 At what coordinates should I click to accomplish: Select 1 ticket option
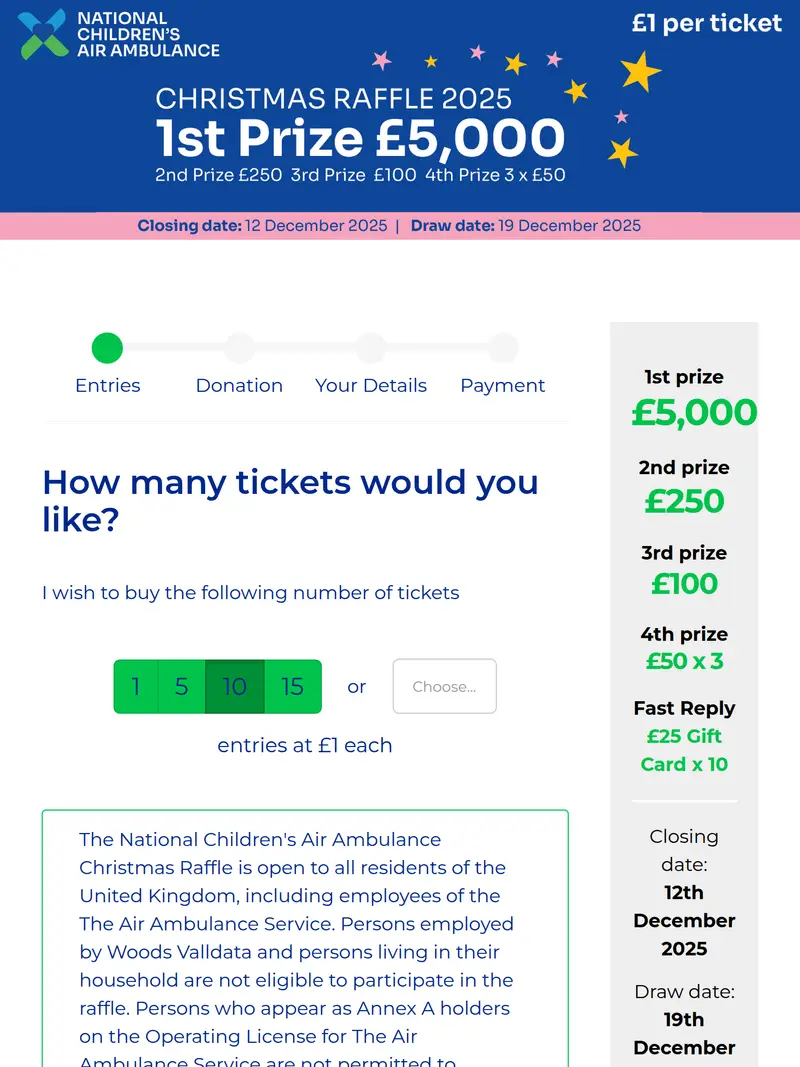click(x=135, y=687)
